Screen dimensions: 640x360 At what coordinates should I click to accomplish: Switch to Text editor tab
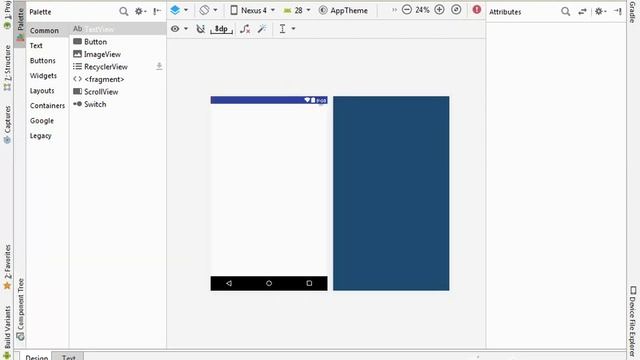(69, 357)
